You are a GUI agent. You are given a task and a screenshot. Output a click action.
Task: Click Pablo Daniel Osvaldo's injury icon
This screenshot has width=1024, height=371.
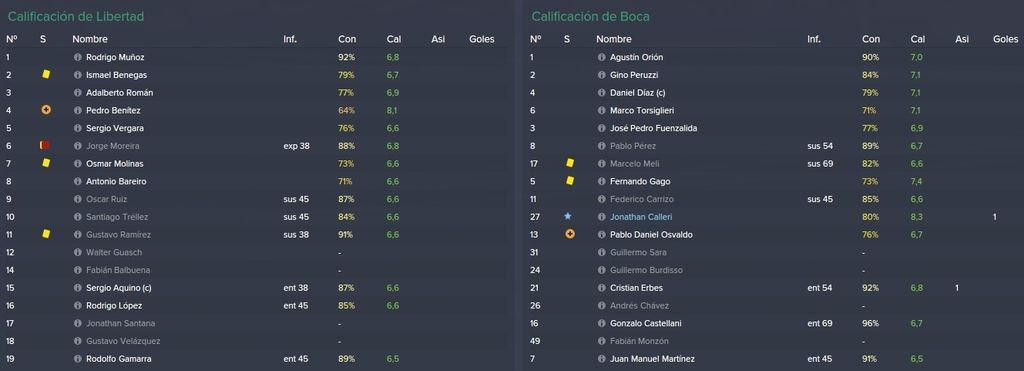coord(569,234)
